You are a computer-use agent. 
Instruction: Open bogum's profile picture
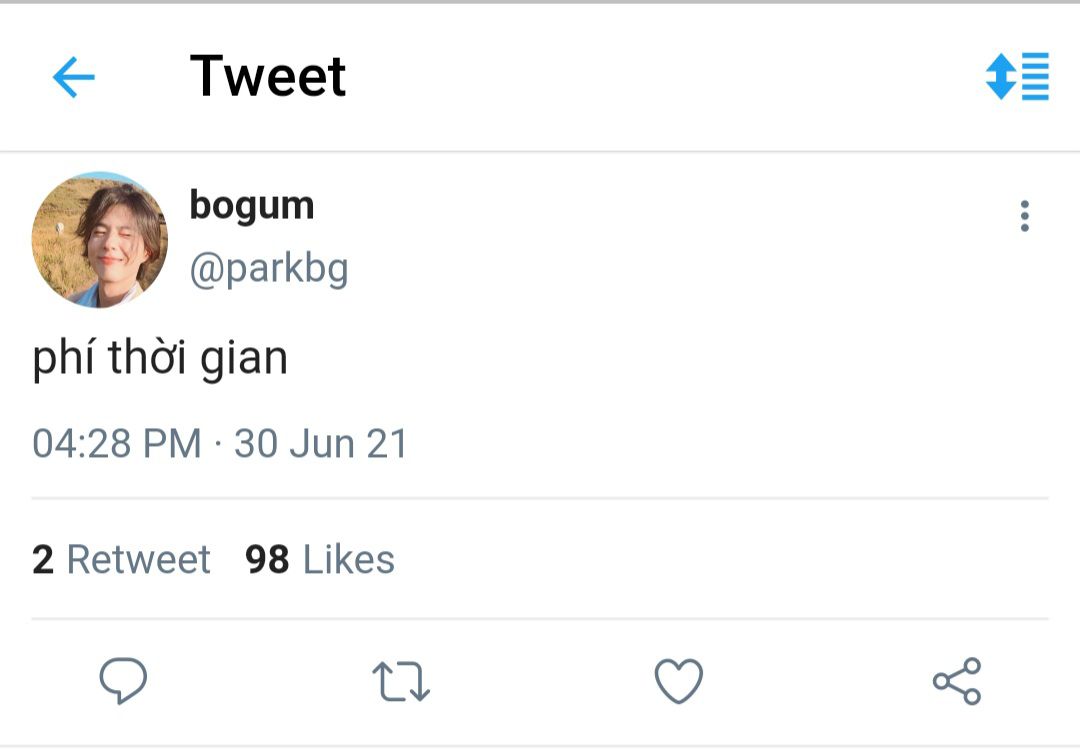click(x=100, y=240)
